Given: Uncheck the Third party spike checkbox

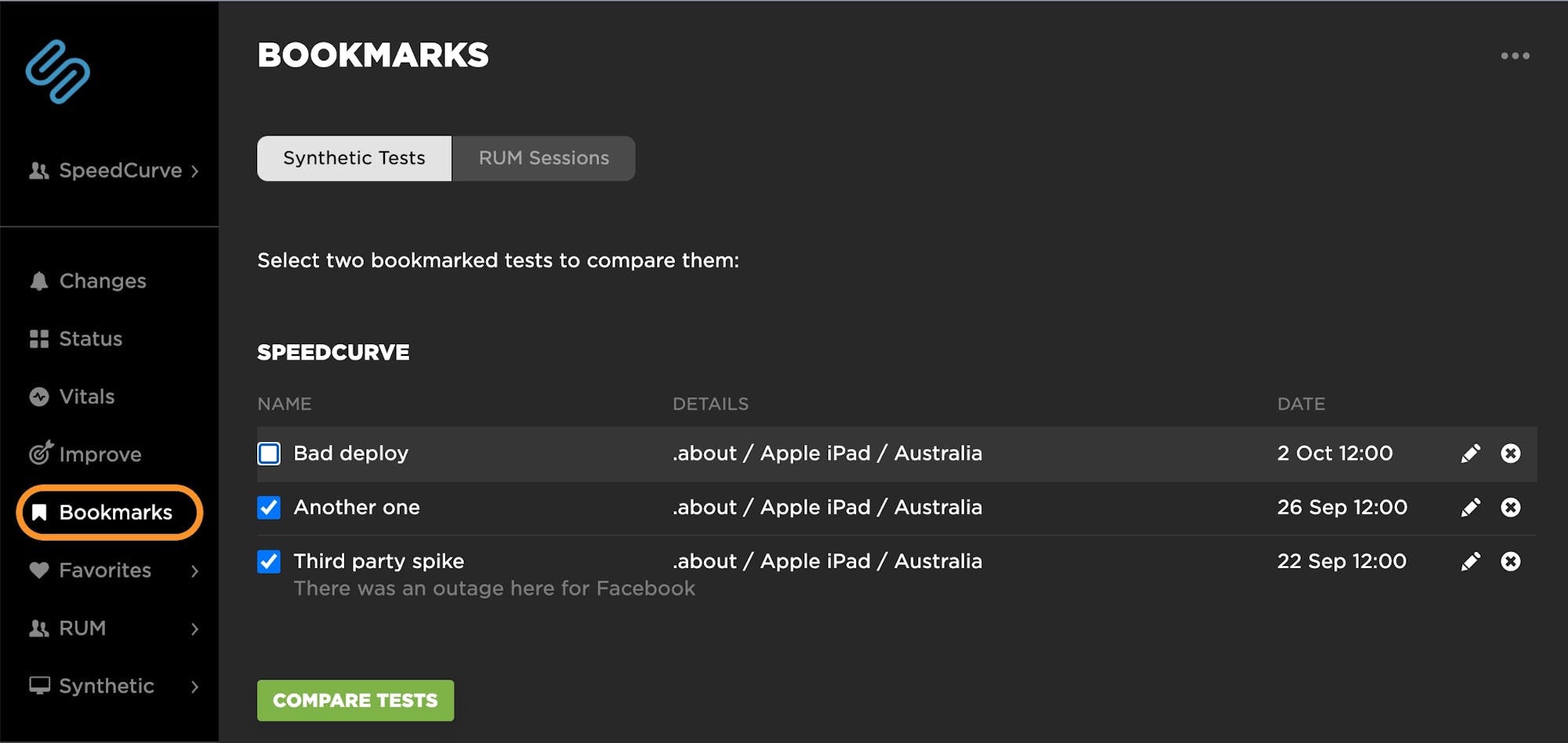Looking at the screenshot, I should (x=269, y=562).
